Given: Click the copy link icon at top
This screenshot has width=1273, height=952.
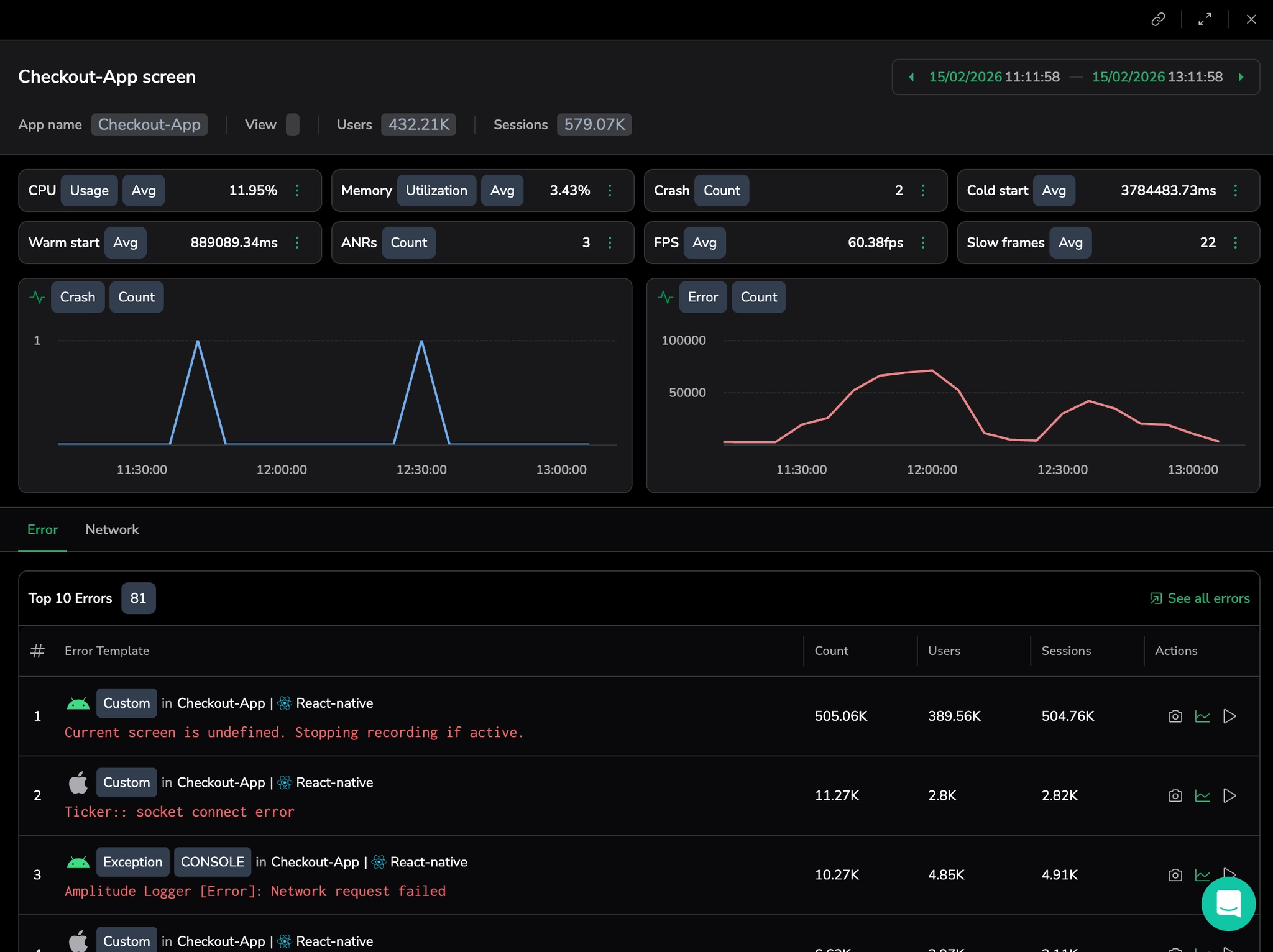Looking at the screenshot, I should coord(1158,20).
